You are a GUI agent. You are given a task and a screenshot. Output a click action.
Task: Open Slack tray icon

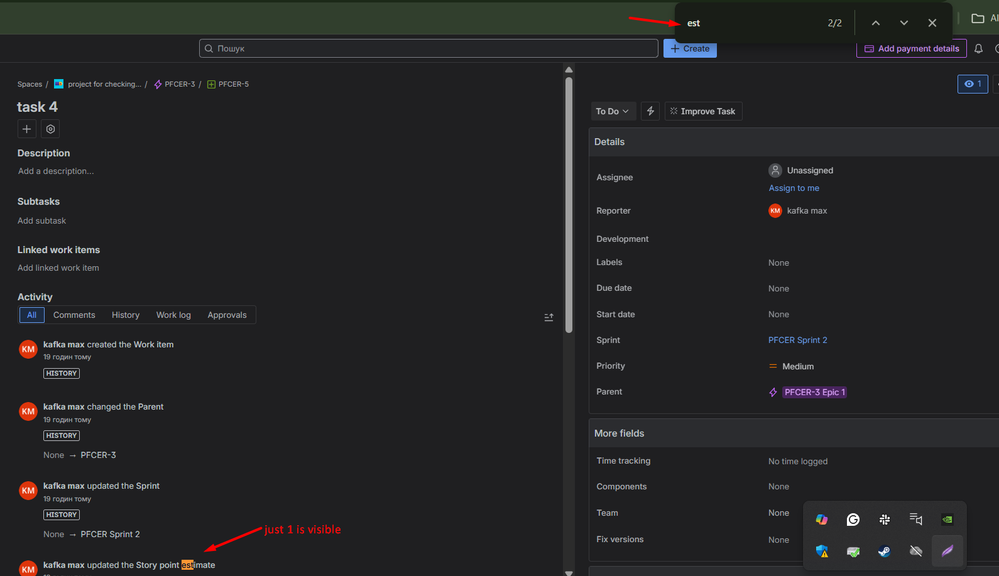click(x=884, y=520)
